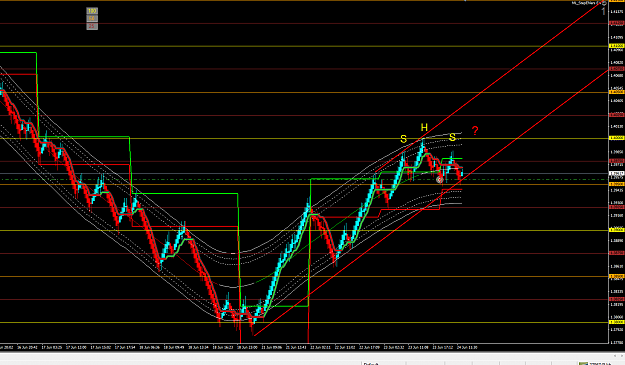Viewport: 625px width, 365px height.
Task: Click the 24 Jun 11:30 time axis label
Action: [467, 347]
